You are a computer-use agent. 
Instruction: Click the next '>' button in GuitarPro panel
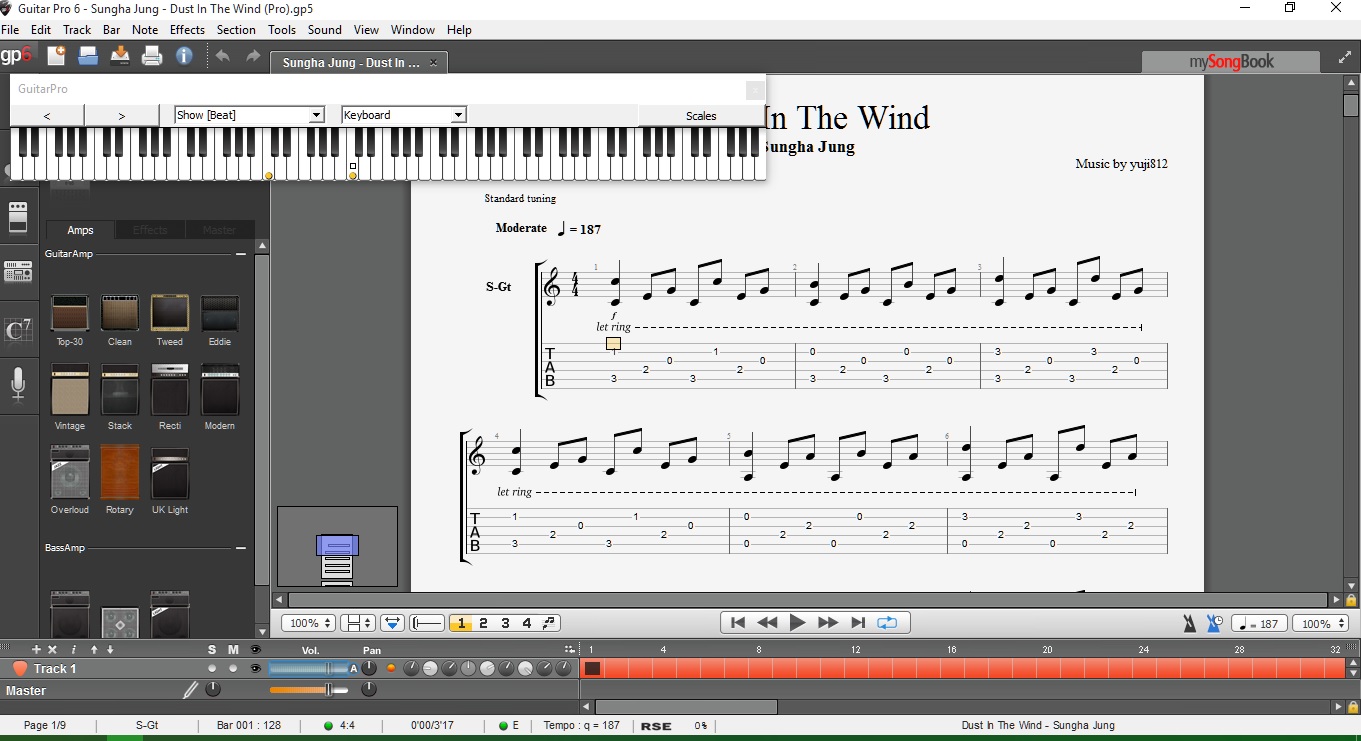pyautogui.click(x=122, y=116)
